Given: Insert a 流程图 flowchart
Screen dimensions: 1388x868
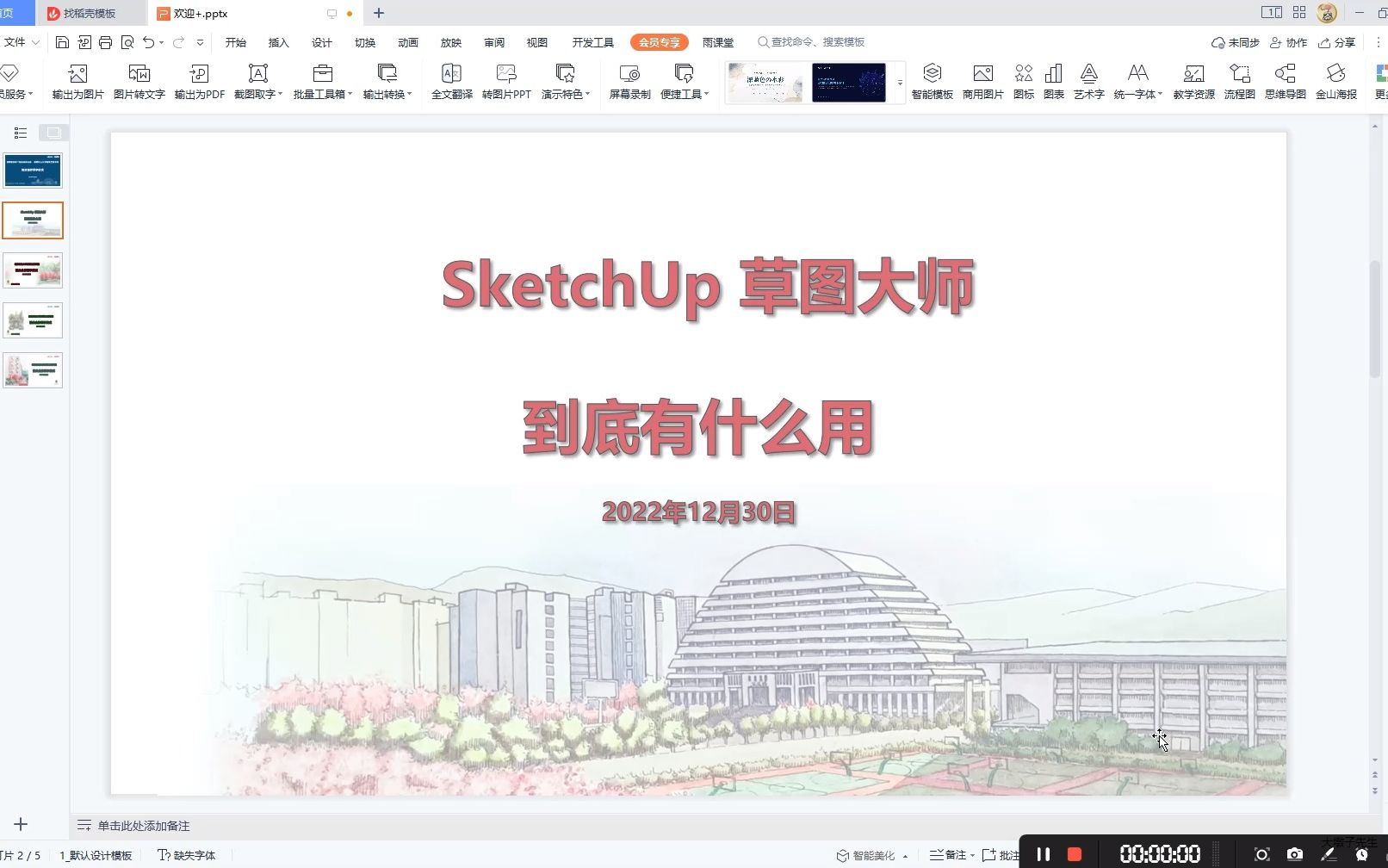Looking at the screenshot, I should click(x=1240, y=82).
